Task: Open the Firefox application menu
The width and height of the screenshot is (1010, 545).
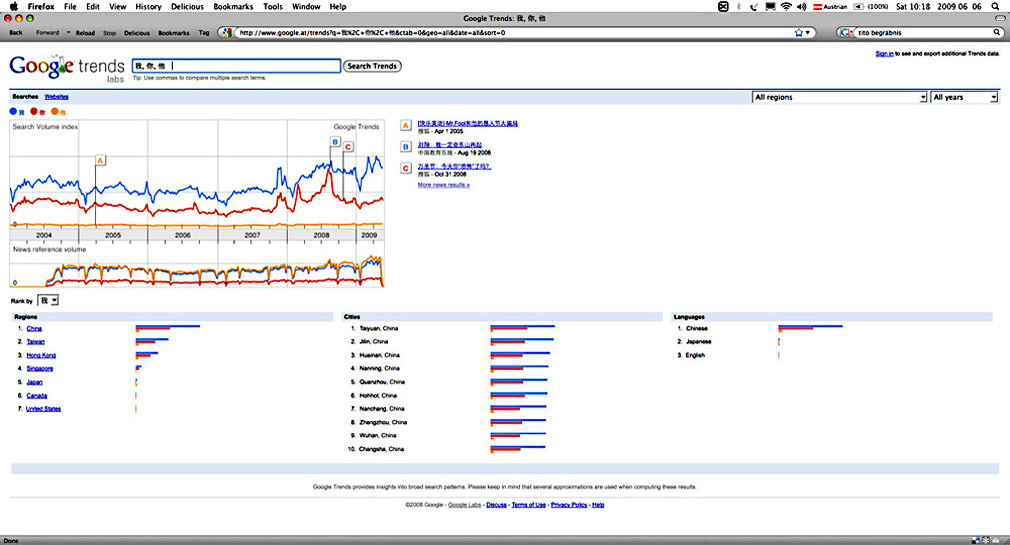Action: coord(41,6)
